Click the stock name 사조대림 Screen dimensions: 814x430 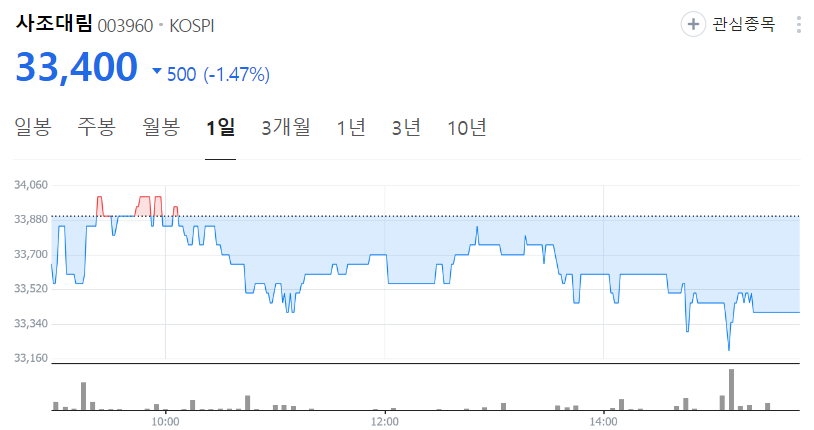pos(54,23)
